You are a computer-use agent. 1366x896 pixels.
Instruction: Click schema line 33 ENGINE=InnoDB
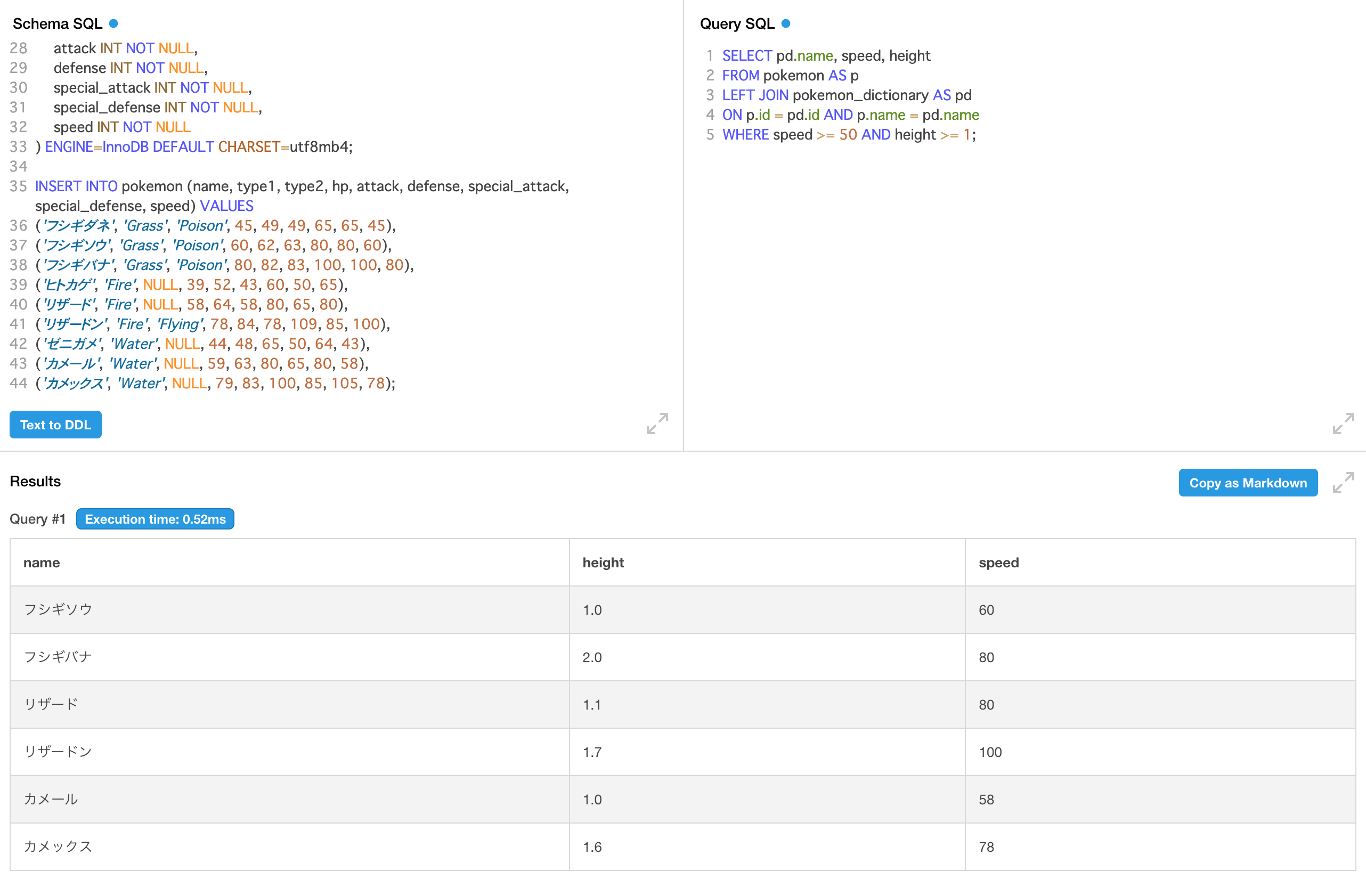tap(194, 147)
